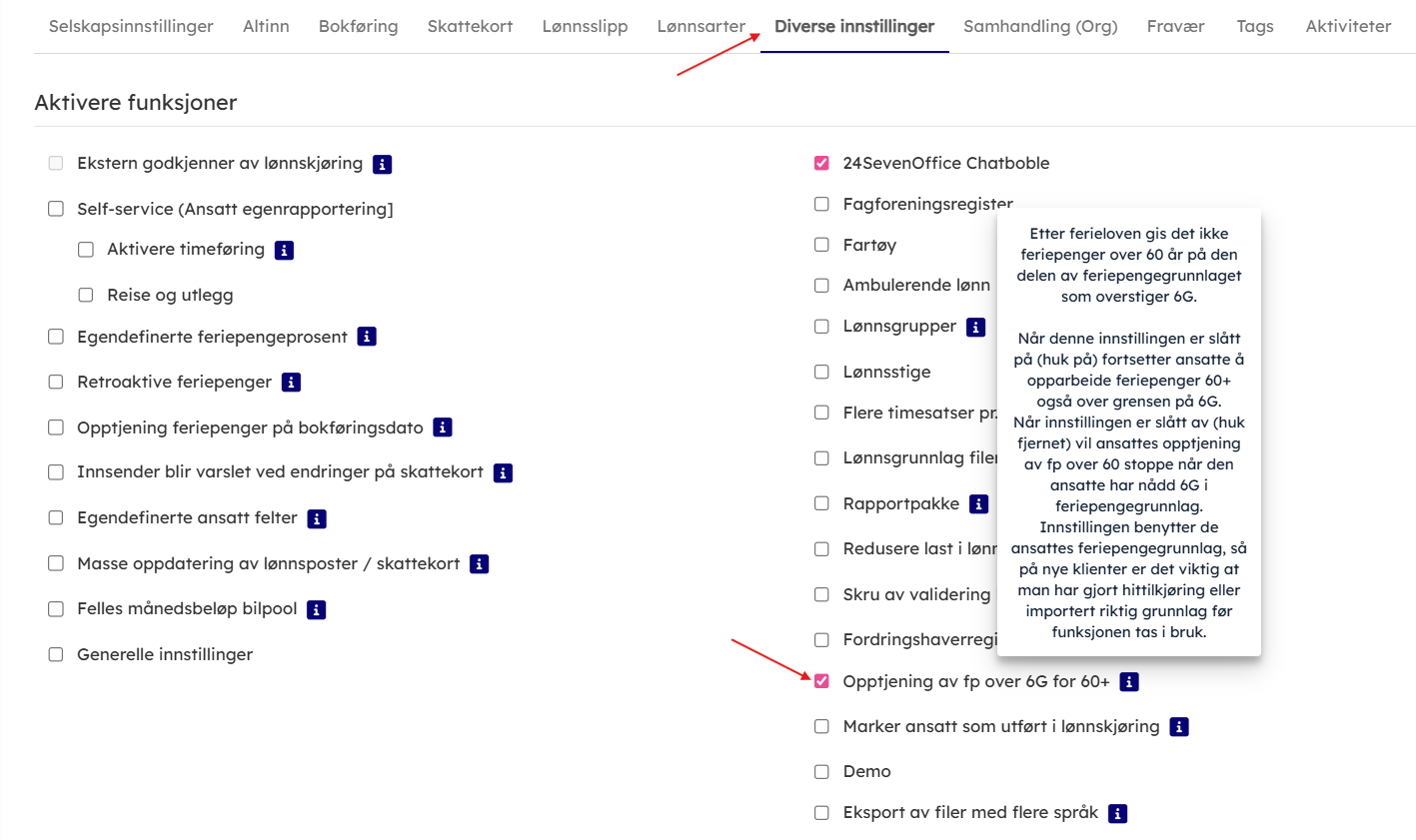Enable the Demo checkbox
This screenshot has width=1416, height=840.
[x=821, y=771]
